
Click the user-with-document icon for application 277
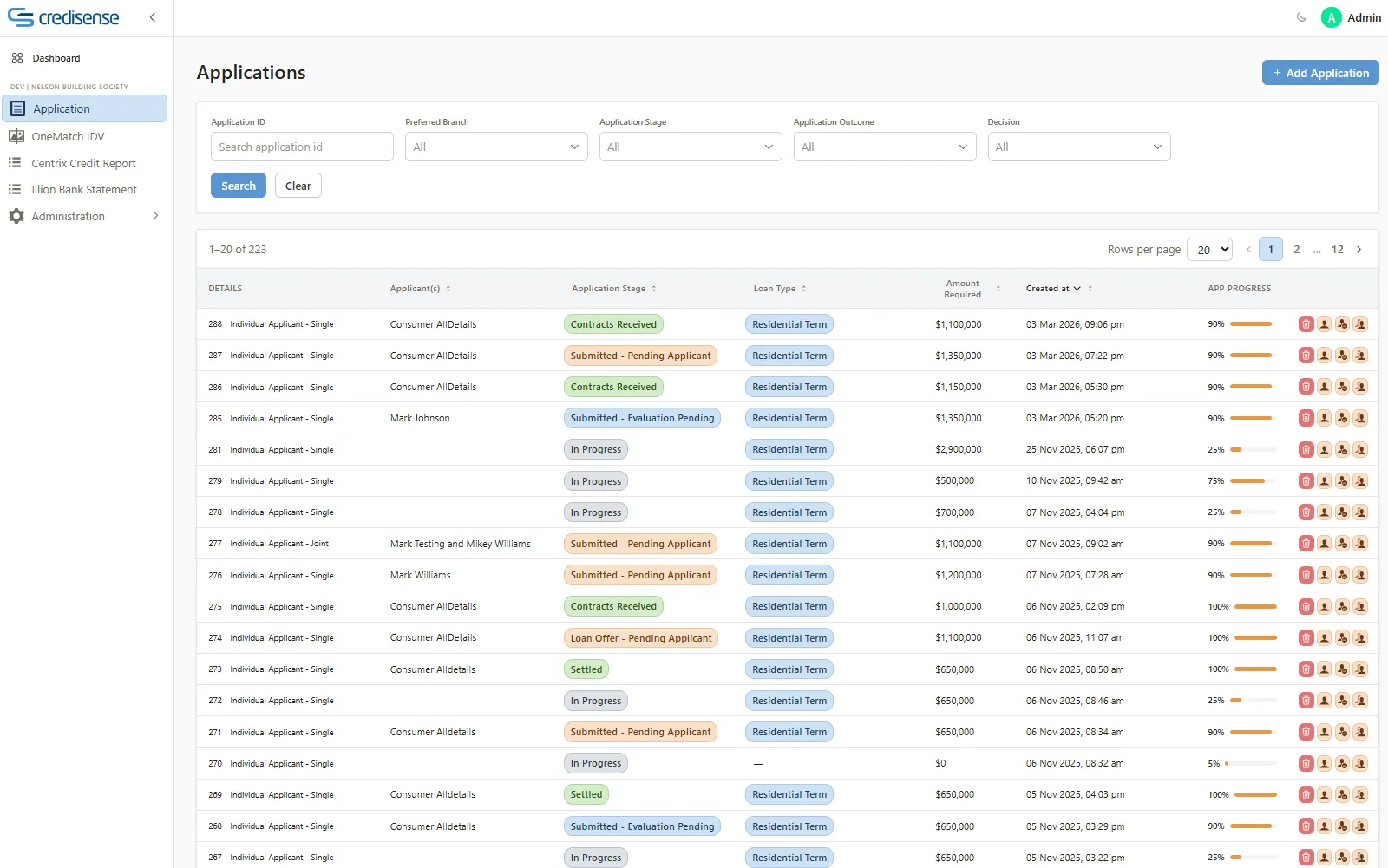coord(1360,544)
